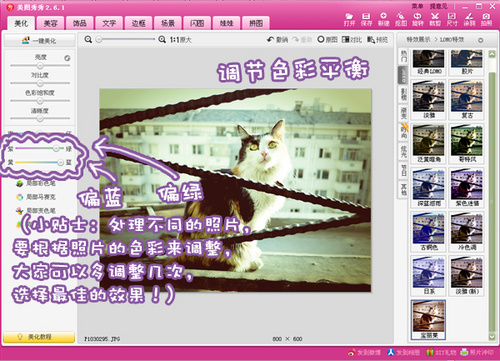Click the effects list scroll-down arrow

[492, 337]
